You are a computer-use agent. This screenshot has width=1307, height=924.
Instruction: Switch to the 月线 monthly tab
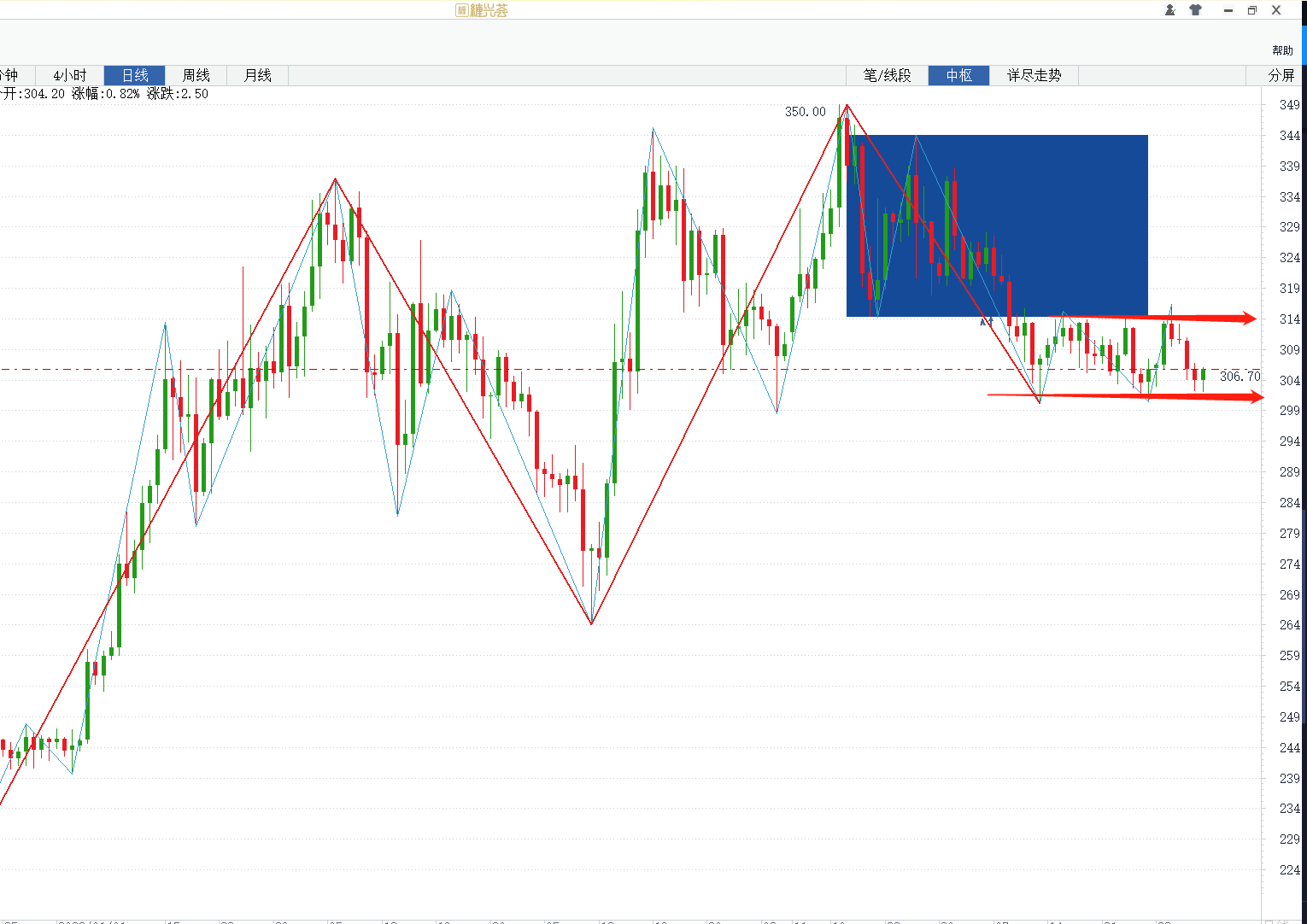click(258, 75)
